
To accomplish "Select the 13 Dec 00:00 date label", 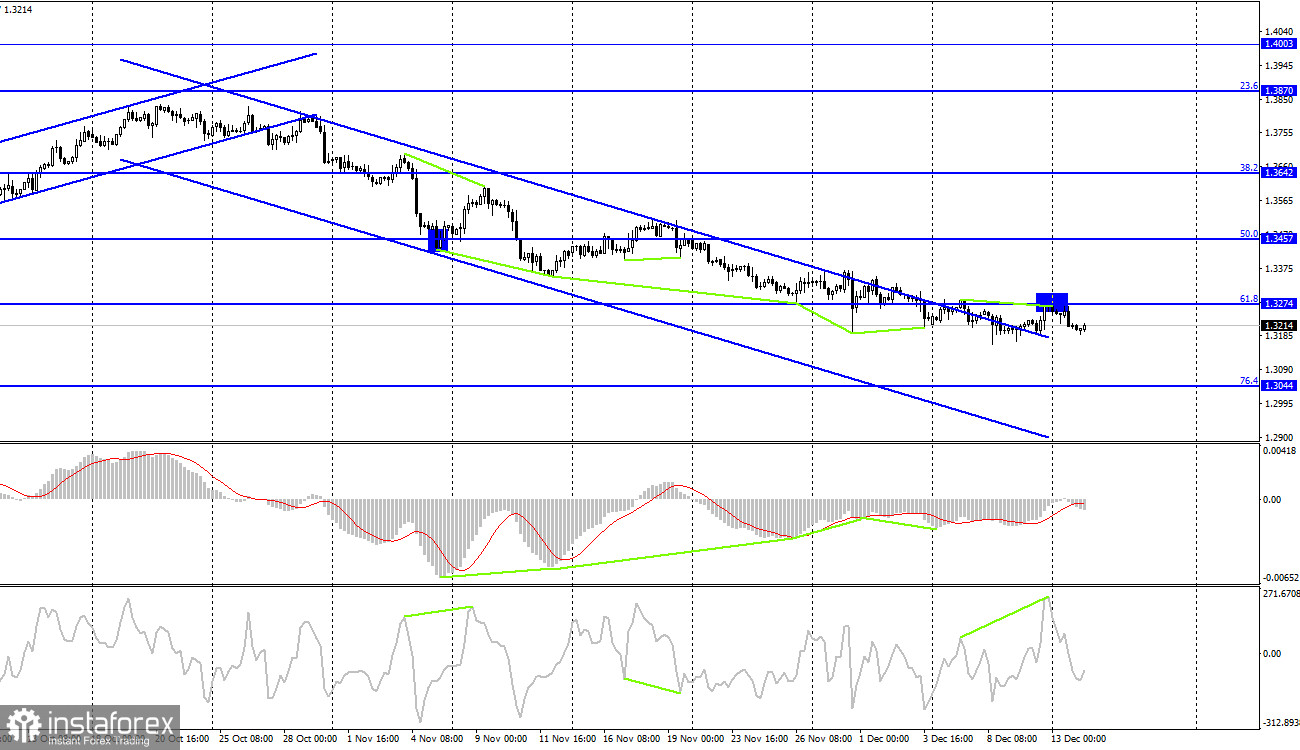I will click(x=1080, y=739).
